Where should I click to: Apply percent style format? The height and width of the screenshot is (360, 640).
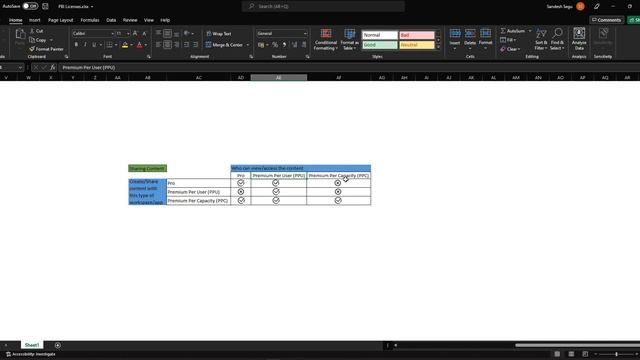[x=275, y=45]
